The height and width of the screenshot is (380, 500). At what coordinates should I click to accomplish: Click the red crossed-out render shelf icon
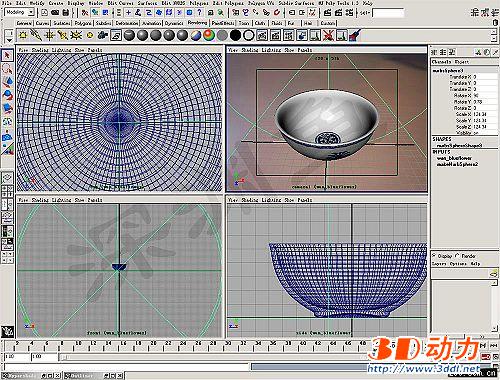(328, 35)
